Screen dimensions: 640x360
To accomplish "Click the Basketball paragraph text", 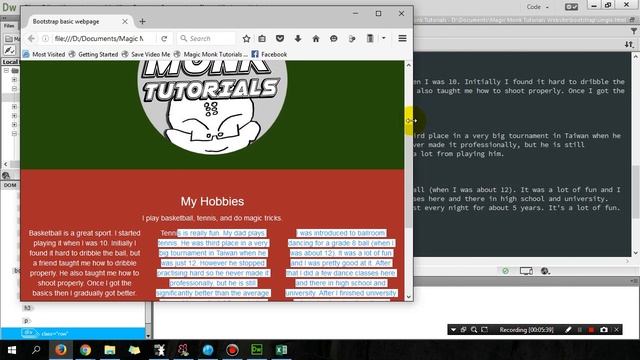I will (x=84, y=263).
